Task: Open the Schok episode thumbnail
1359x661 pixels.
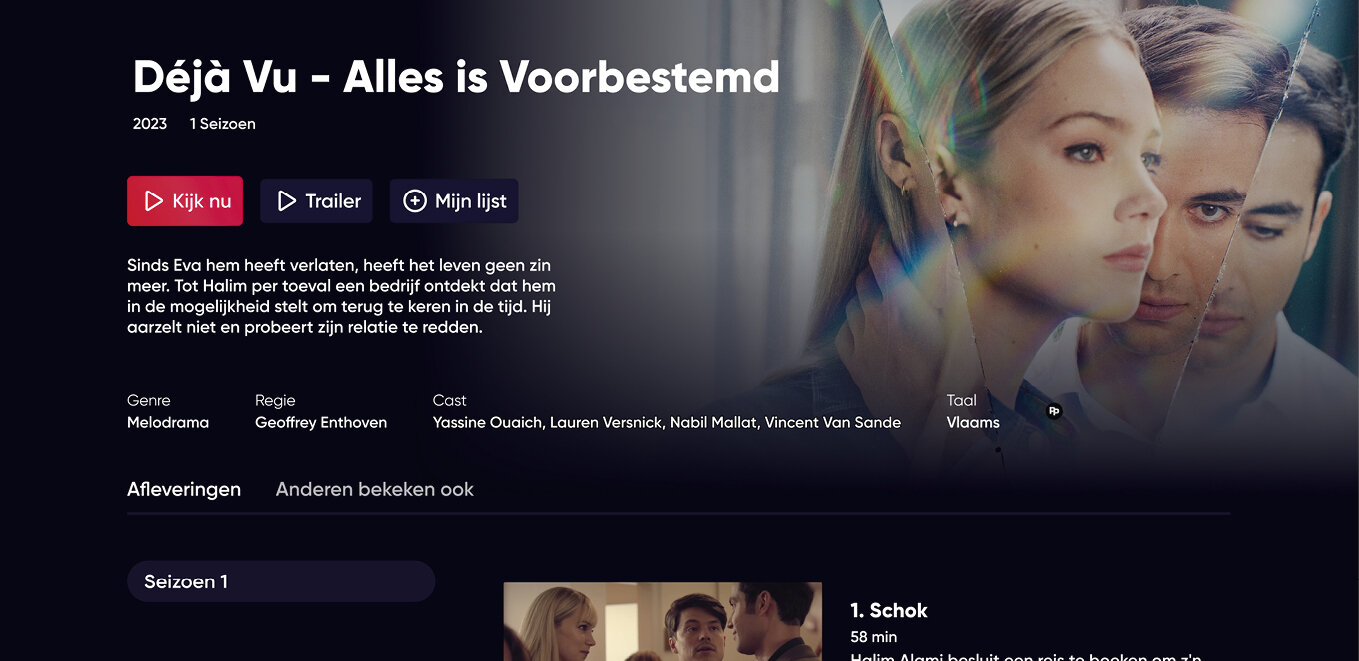Action: point(662,621)
